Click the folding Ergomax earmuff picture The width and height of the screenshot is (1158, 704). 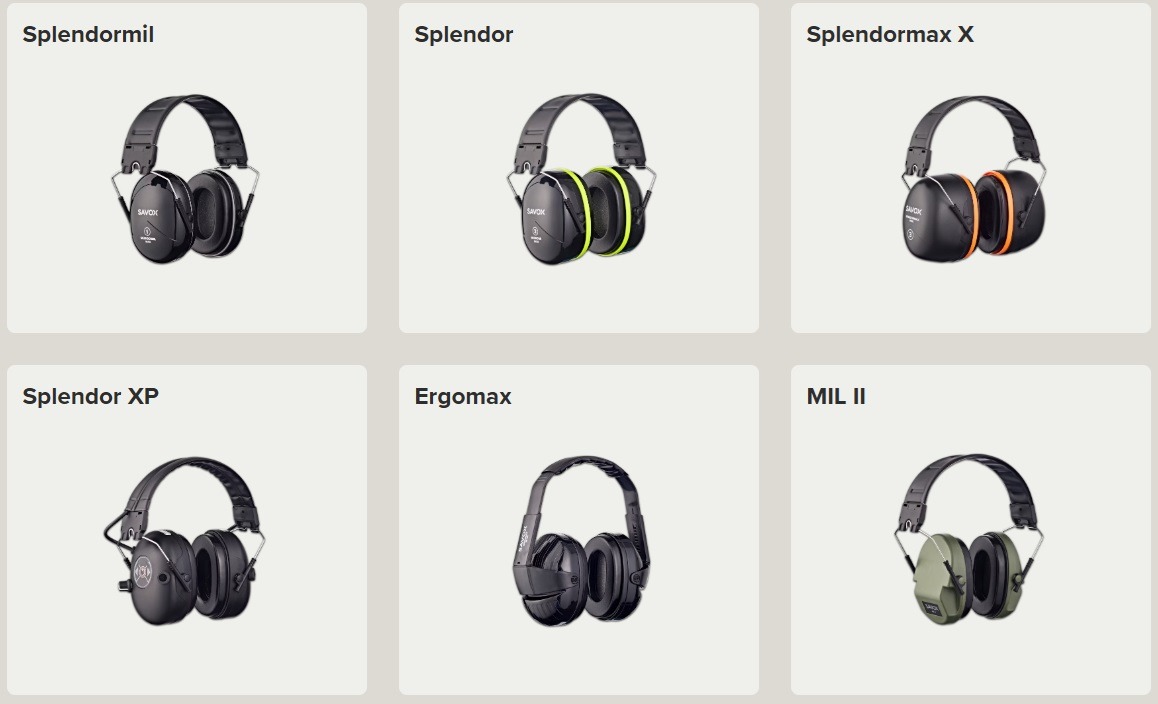(581, 541)
